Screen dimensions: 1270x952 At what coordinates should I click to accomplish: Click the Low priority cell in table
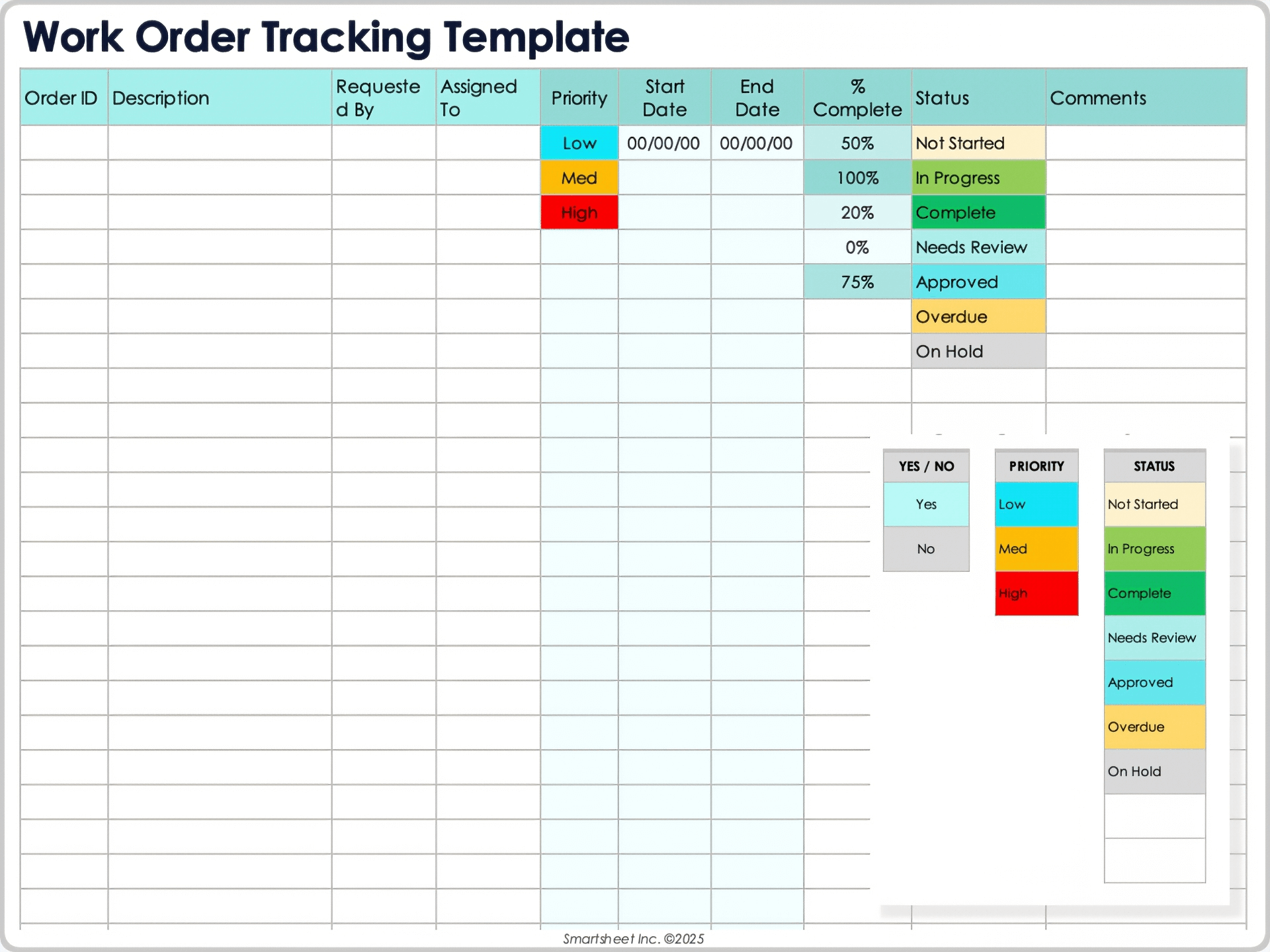point(579,143)
